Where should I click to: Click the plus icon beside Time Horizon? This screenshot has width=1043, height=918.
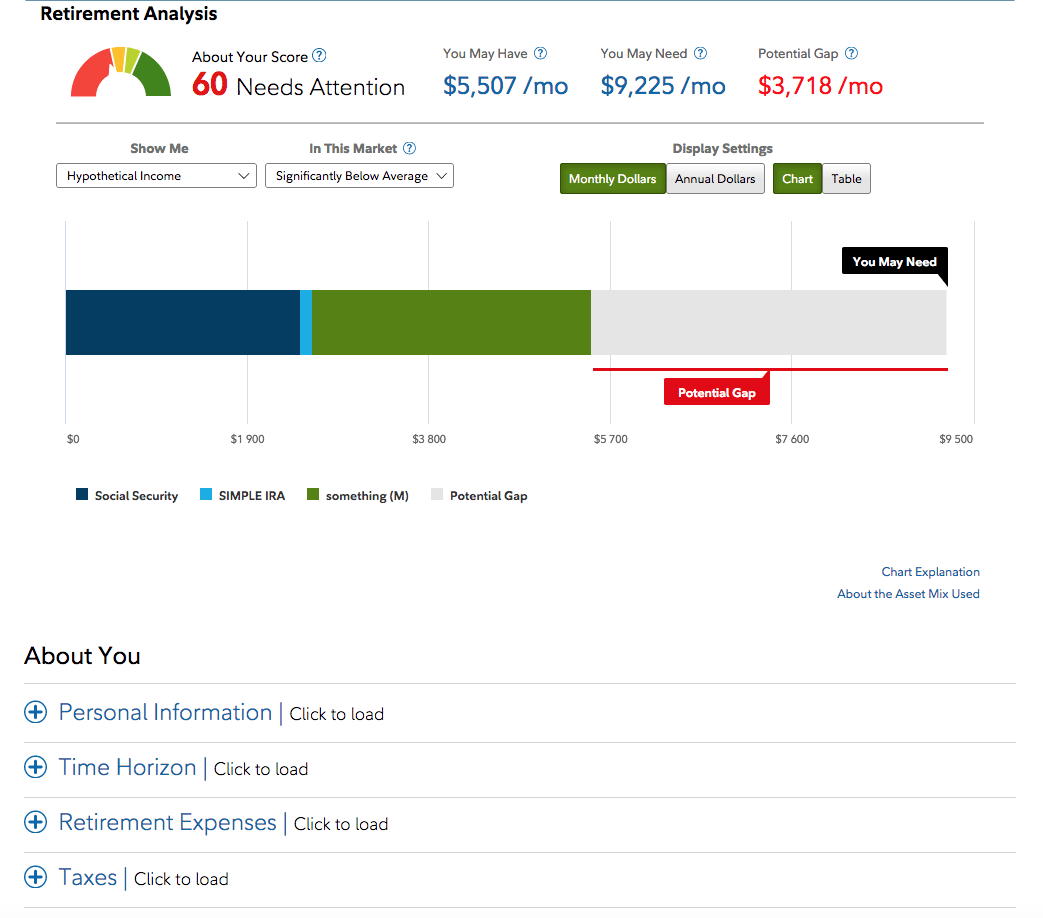[x=36, y=767]
